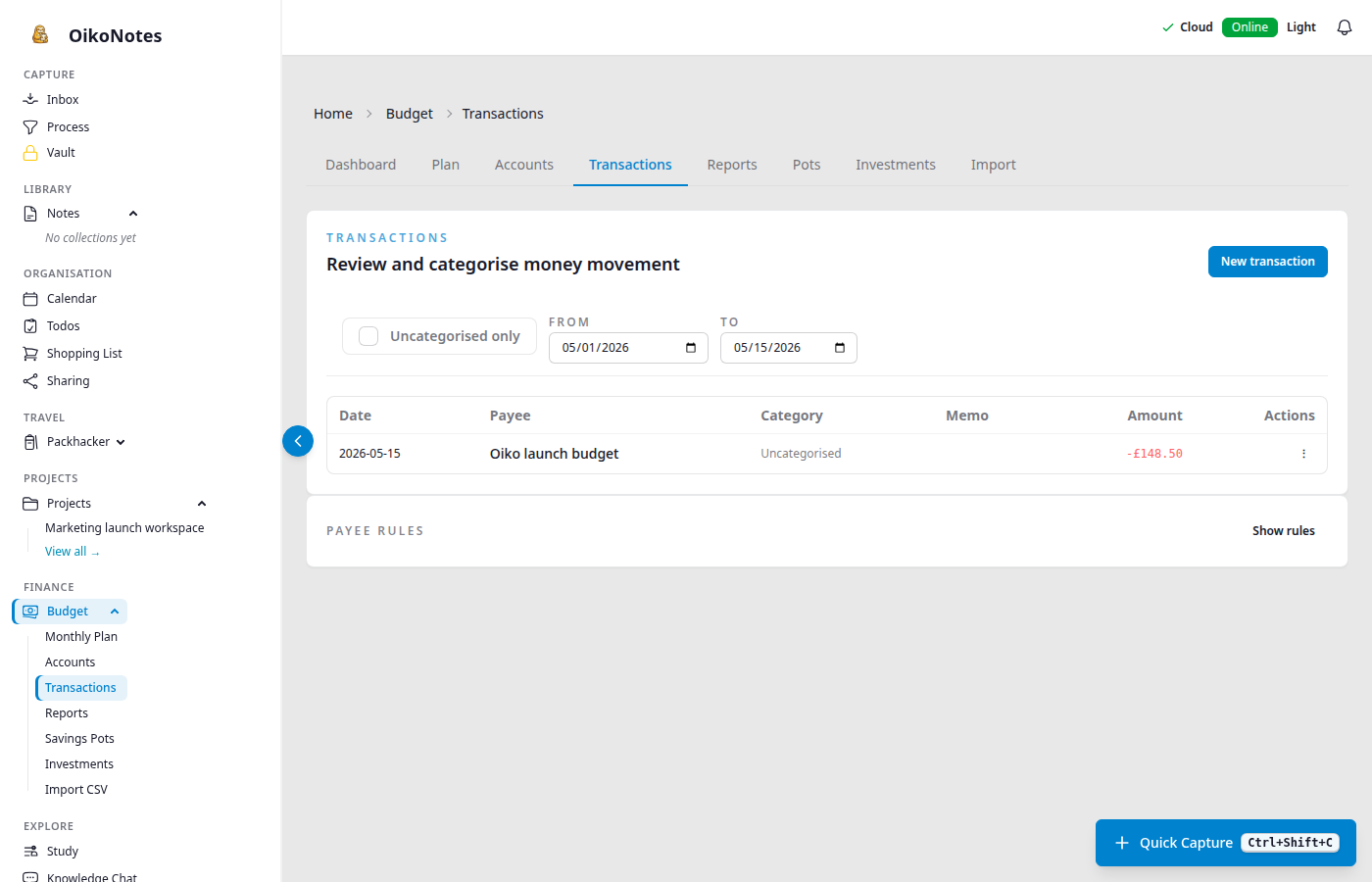The width and height of the screenshot is (1372, 882).
Task: Collapse the Notes section chevron
Action: [133, 214]
